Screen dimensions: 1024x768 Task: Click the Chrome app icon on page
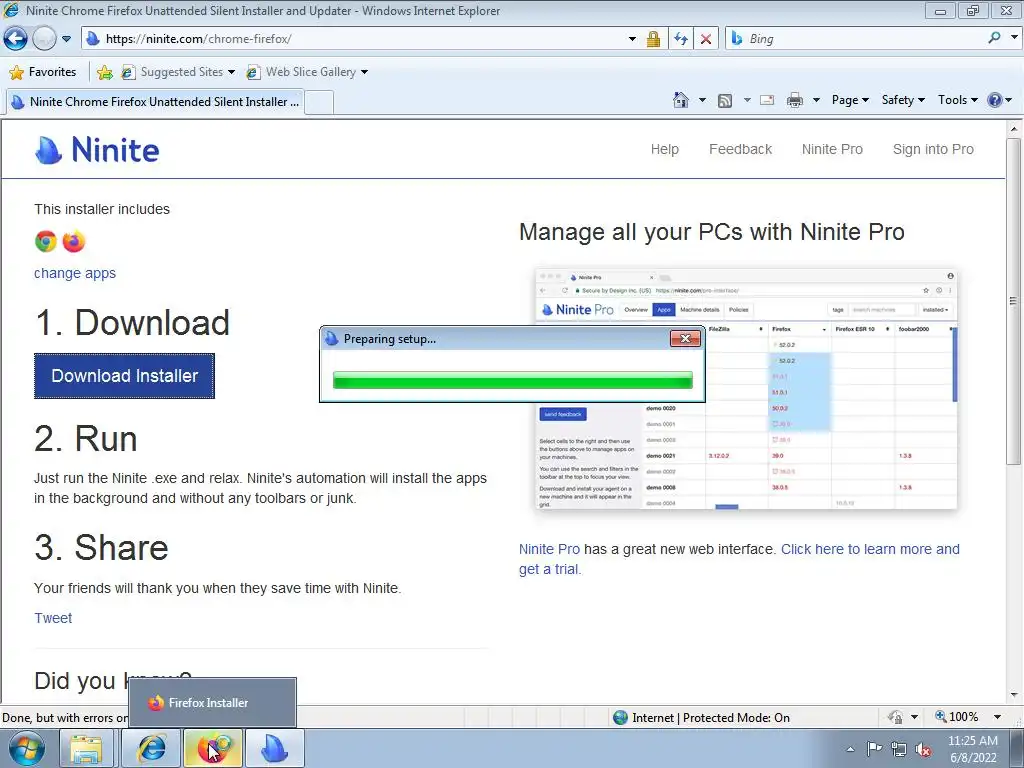(46, 242)
